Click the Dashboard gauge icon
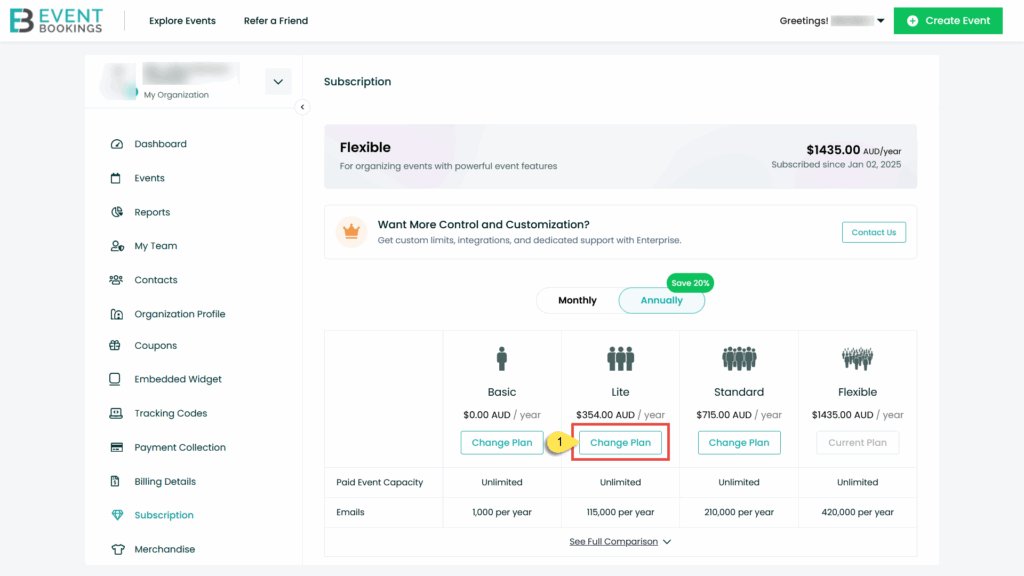The width and height of the screenshot is (1024, 576). click(116, 144)
